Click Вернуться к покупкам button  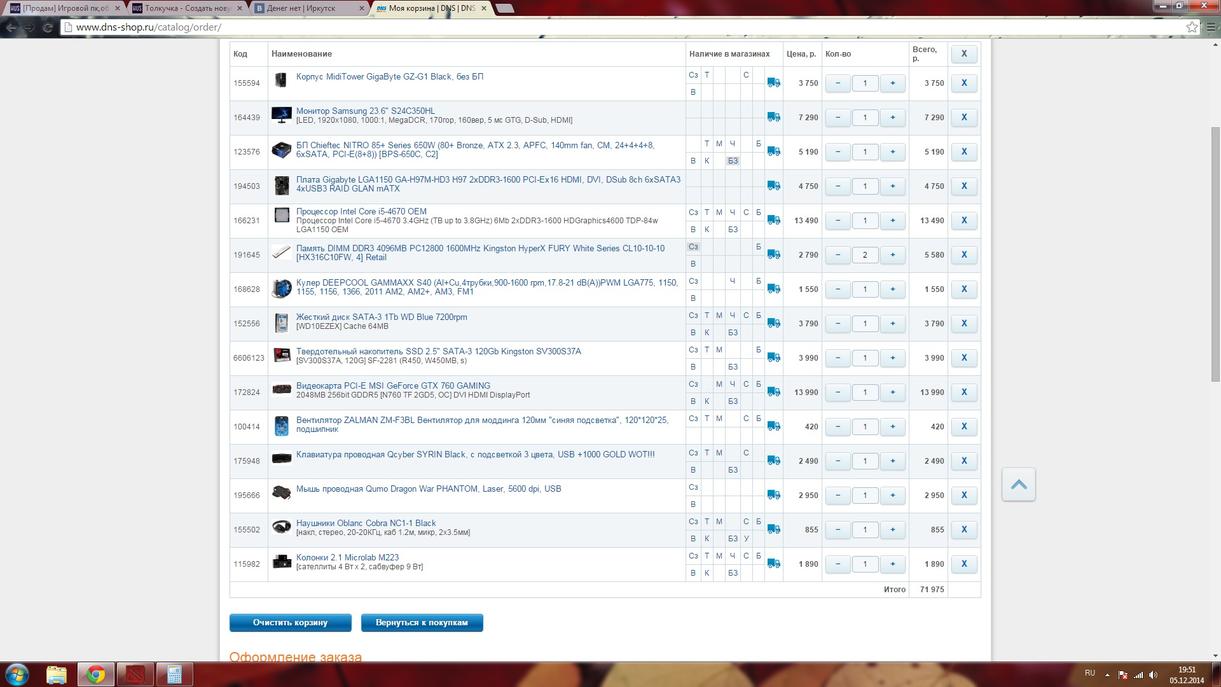pyautogui.click(x=422, y=622)
